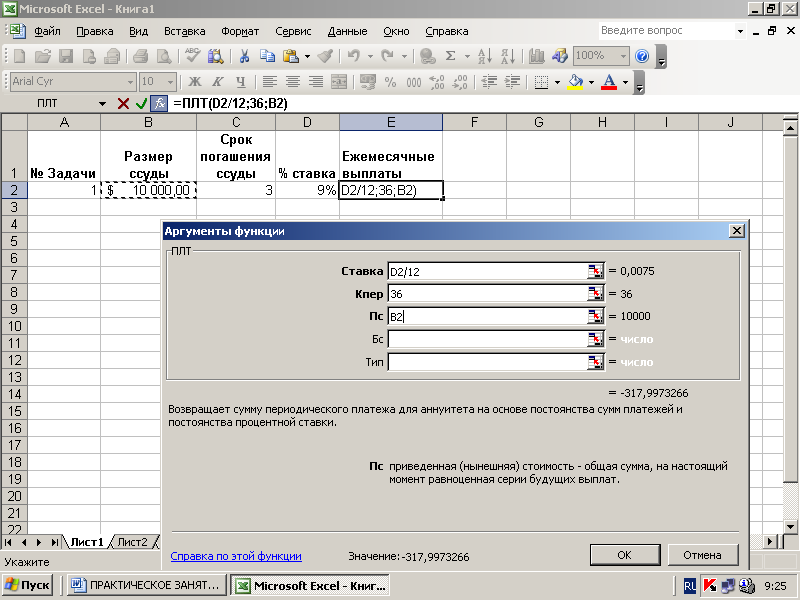Click the blue Help question mark icon
The height and width of the screenshot is (600, 800).
click(642, 56)
